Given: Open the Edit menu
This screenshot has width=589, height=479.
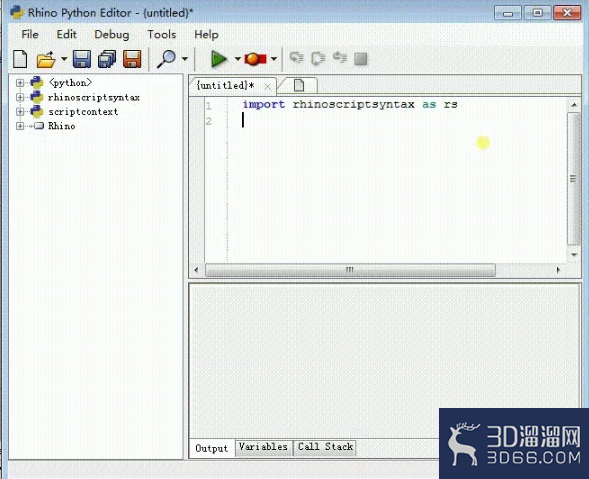Looking at the screenshot, I should 66,34.
